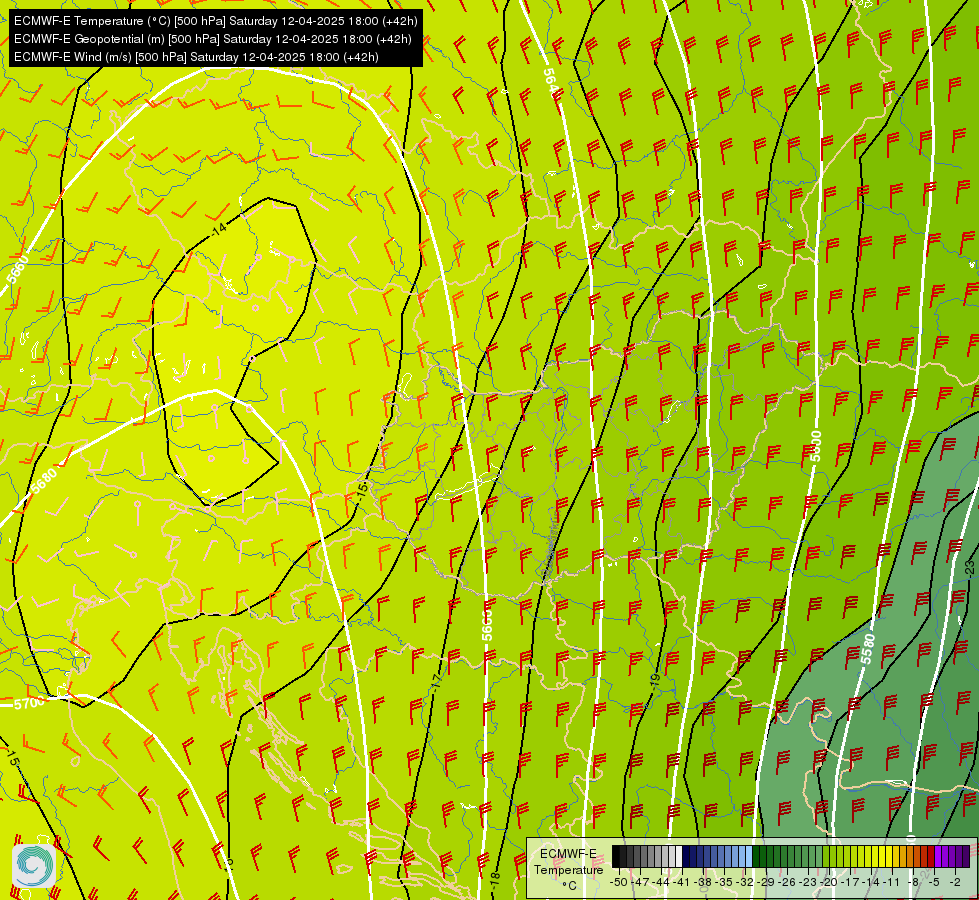Click the -8 legend tick label
The height and width of the screenshot is (900, 979).
click(913, 882)
